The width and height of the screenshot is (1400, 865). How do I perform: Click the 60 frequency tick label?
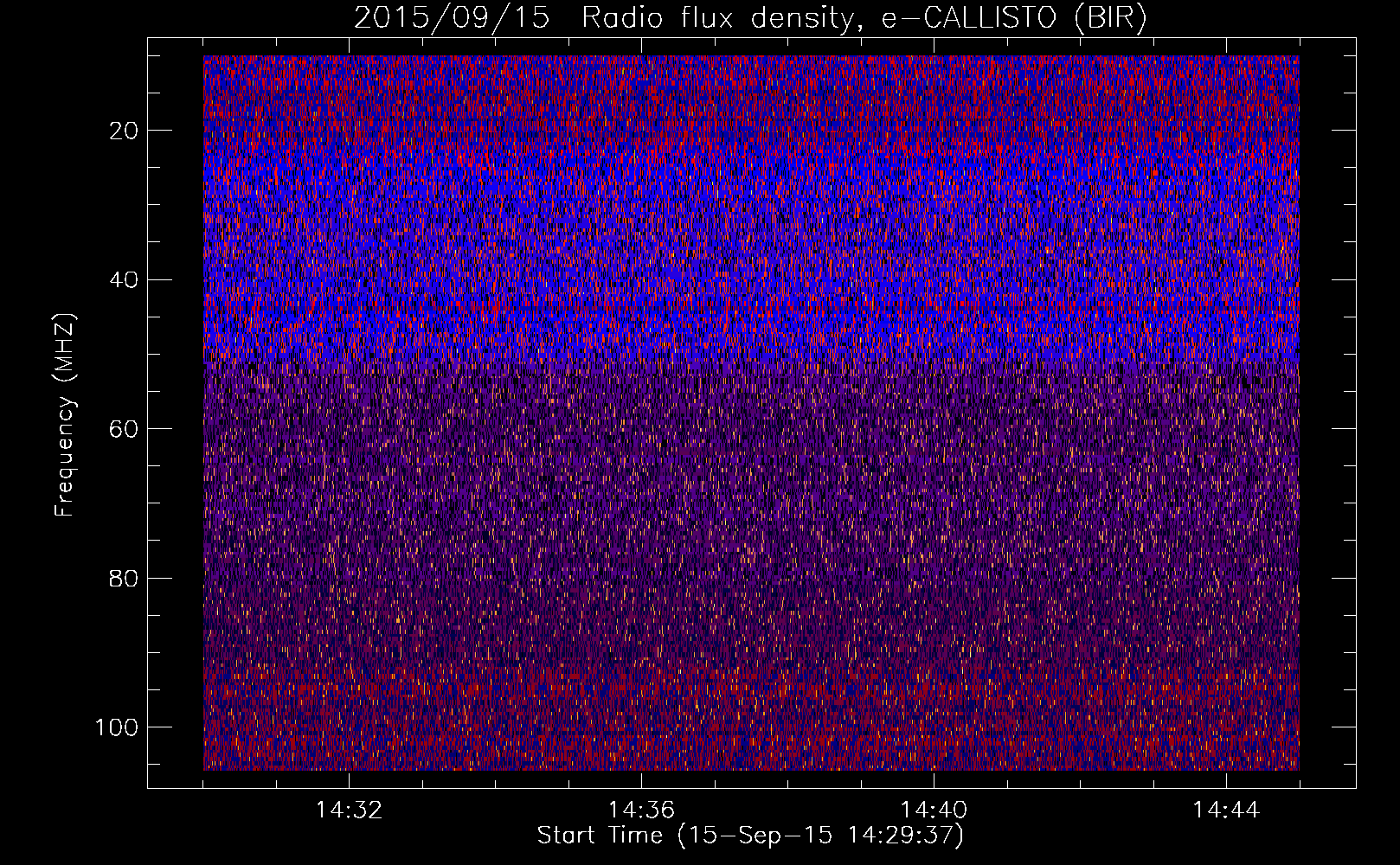tap(124, 429)
